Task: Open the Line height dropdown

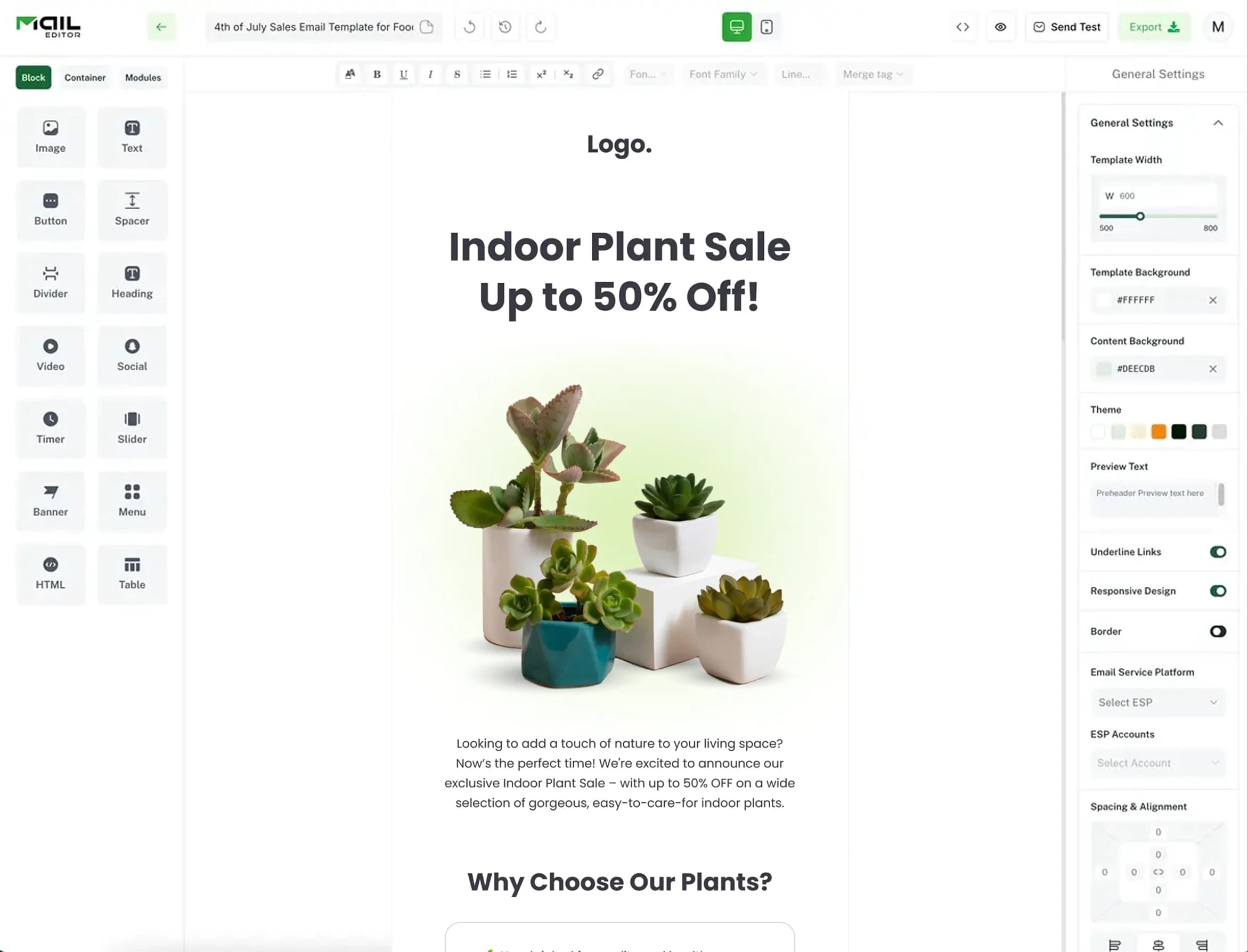Action: tap(799, 74)
